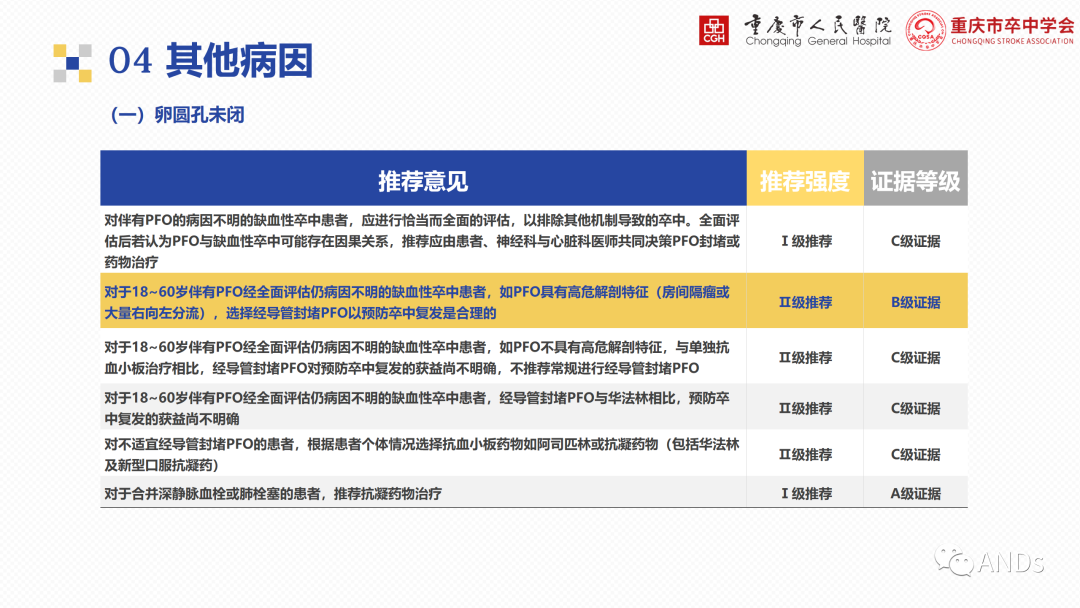Screen dimensions: 1080x608
Task: Select the recommendation comparing 封堵PFO与华法林
Action: click(x=417, y=408)
